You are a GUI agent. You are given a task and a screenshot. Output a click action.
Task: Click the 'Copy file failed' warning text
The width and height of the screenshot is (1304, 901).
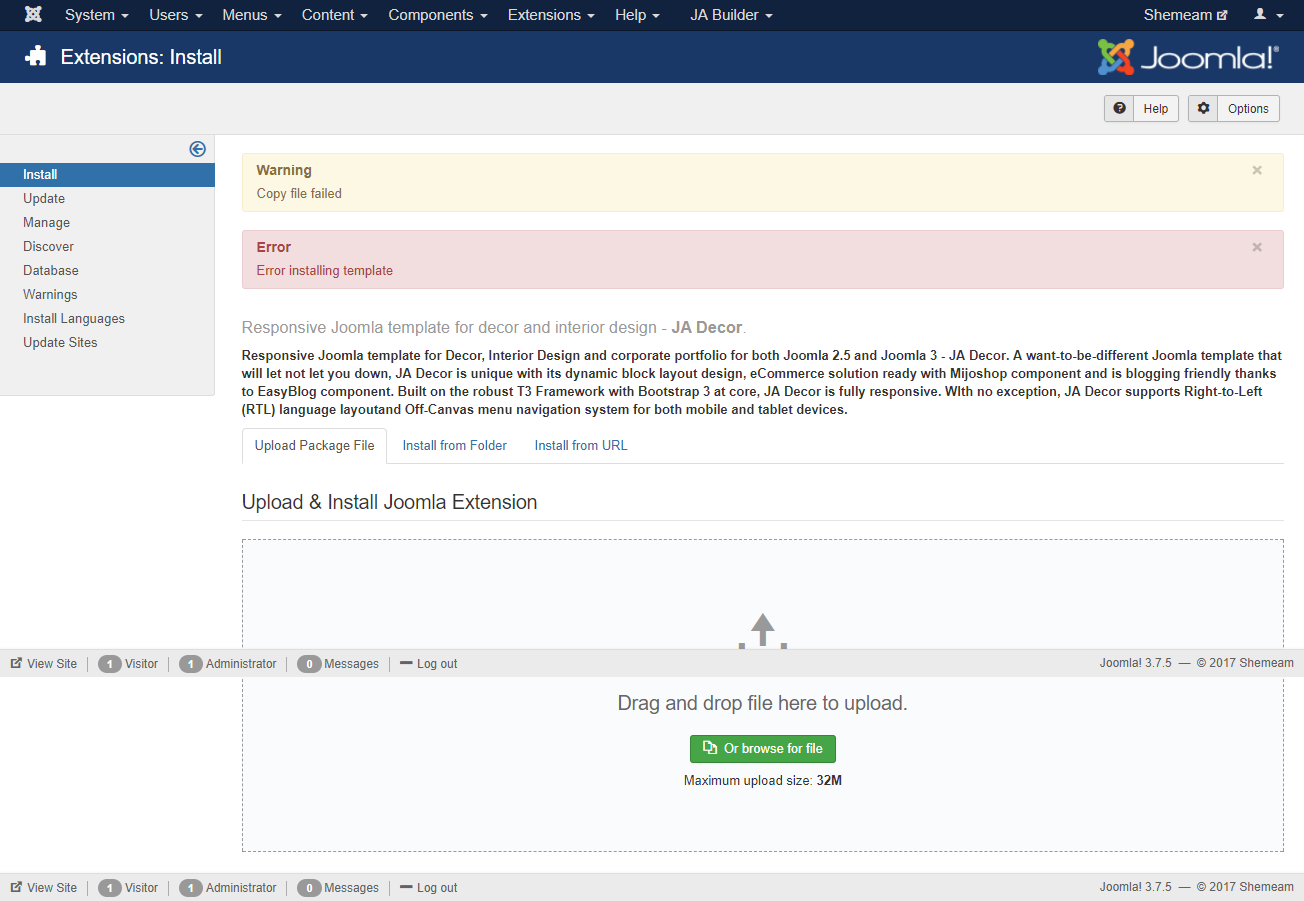coord(299,194)
